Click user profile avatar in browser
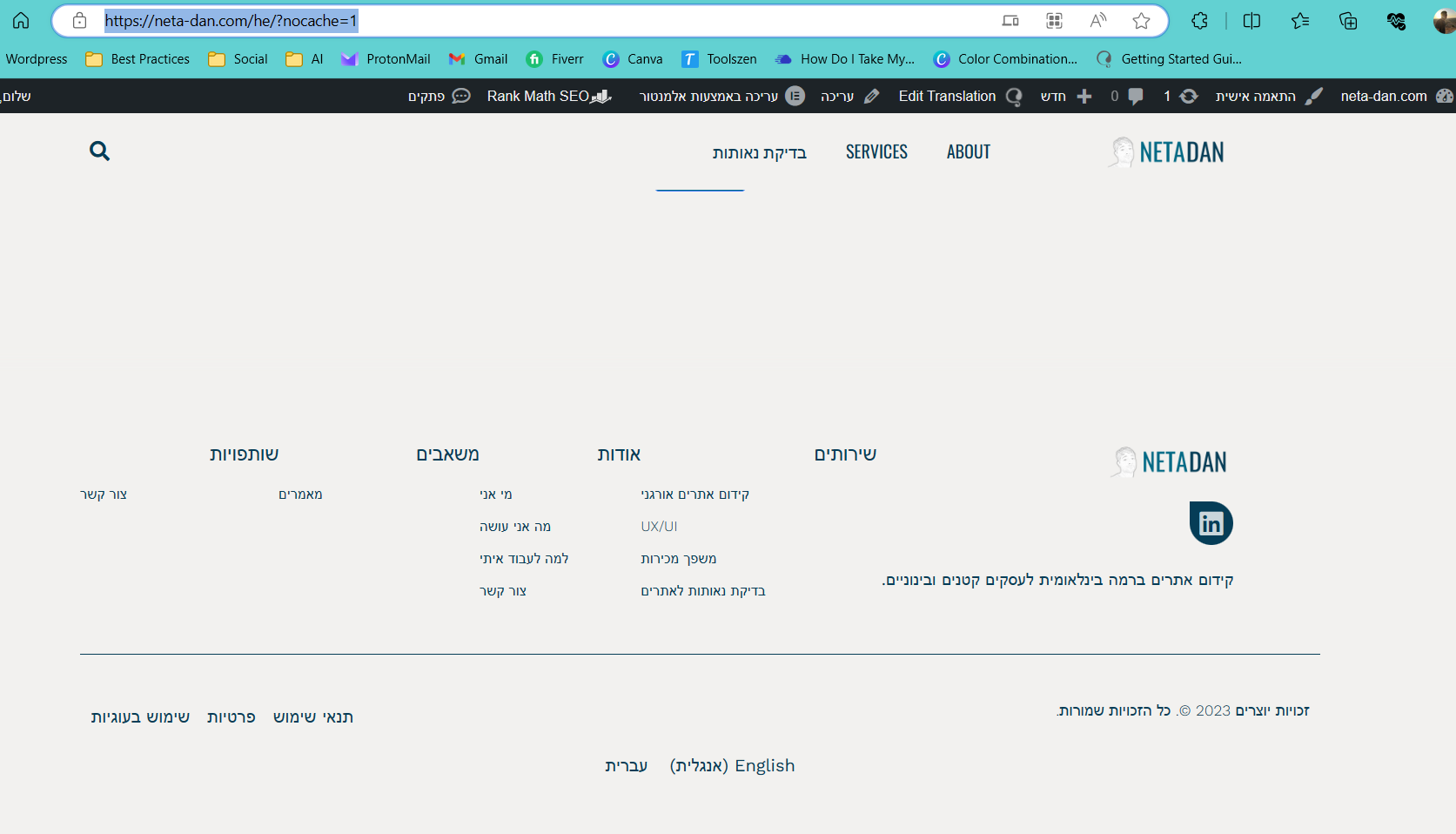The height and width of the screenshot is (834, 1456). (x=1445, y=21)
